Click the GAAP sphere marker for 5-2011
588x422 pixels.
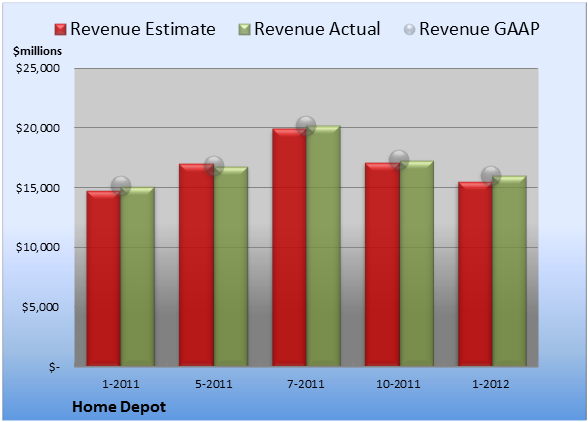tap(214, 165)
